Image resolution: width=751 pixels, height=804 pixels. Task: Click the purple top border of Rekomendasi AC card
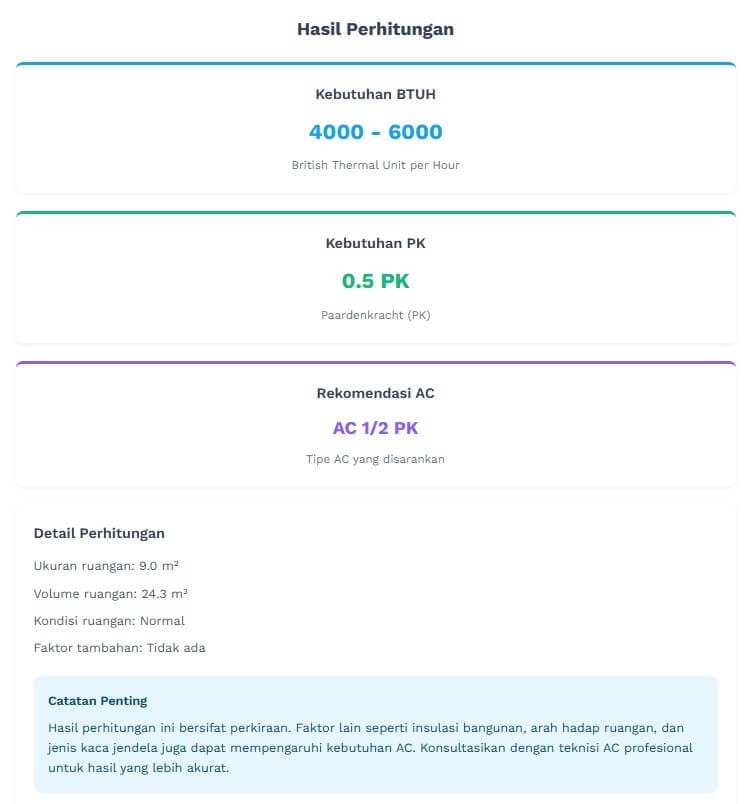coord(375,363)
